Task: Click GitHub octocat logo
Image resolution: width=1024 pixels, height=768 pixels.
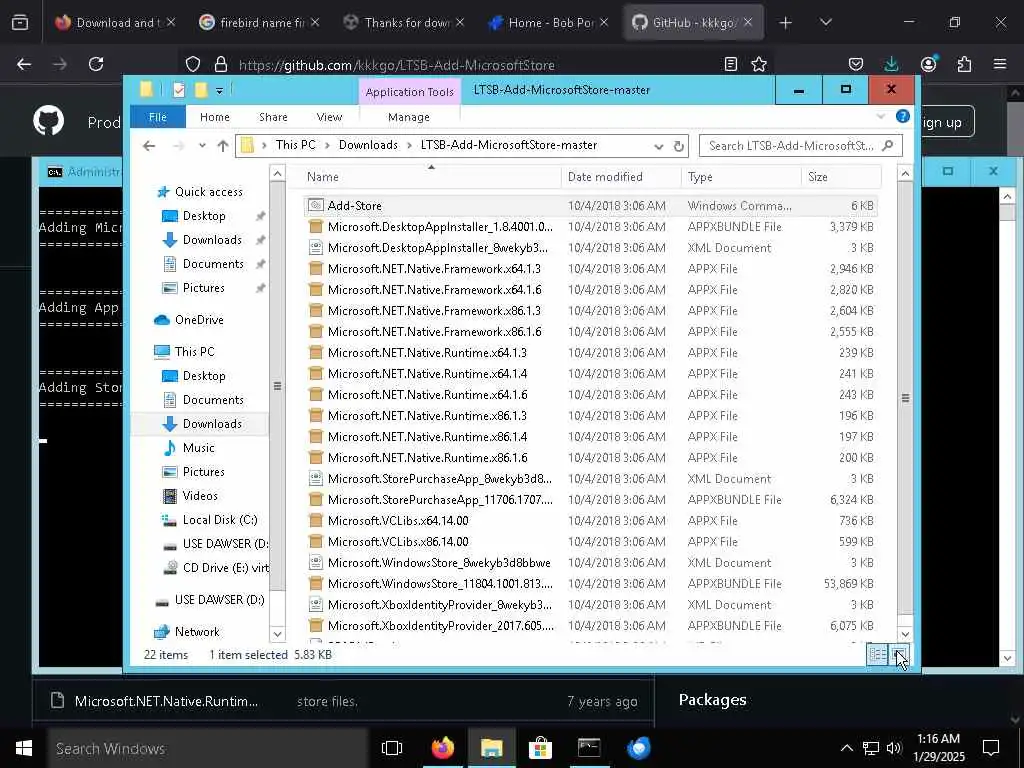Action: point(49,120)
